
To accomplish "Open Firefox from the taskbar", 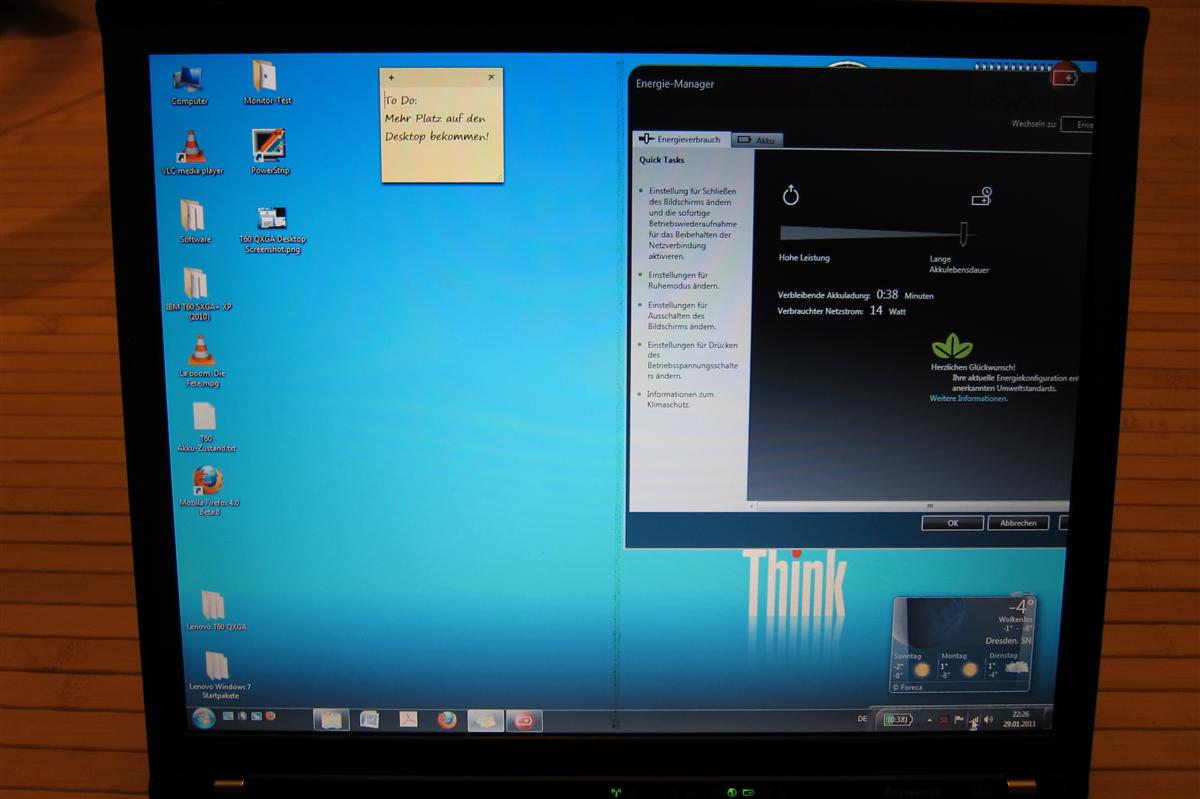I will click(446, 719).
